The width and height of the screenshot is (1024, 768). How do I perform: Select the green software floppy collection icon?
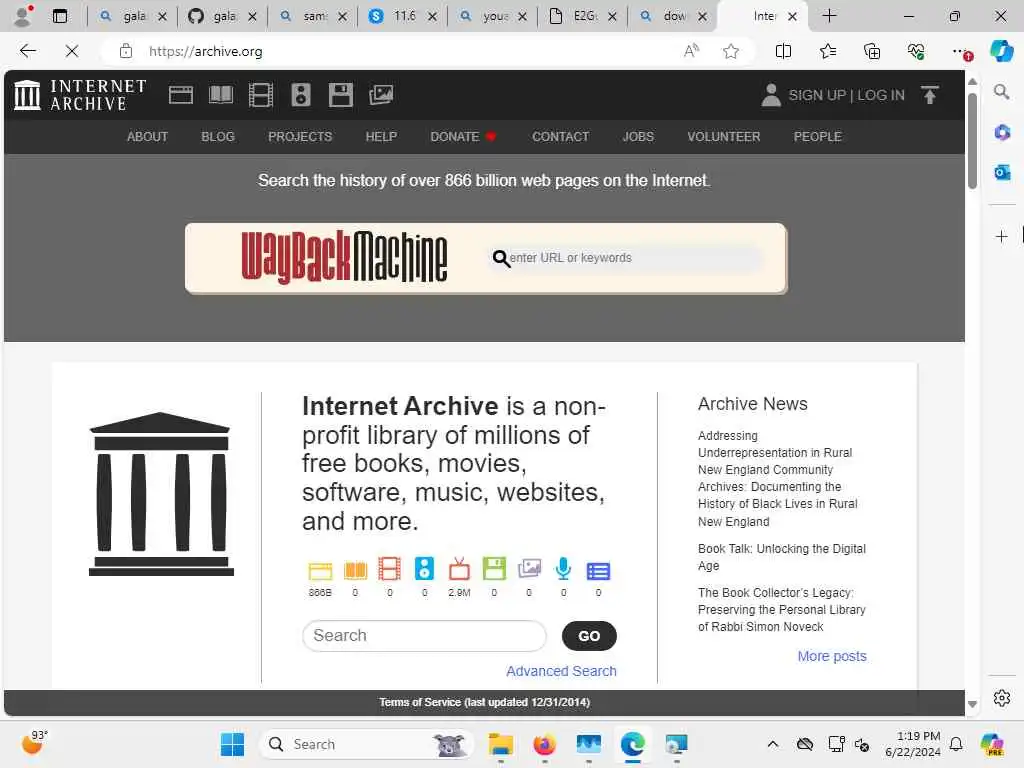(x=494, y=569)
